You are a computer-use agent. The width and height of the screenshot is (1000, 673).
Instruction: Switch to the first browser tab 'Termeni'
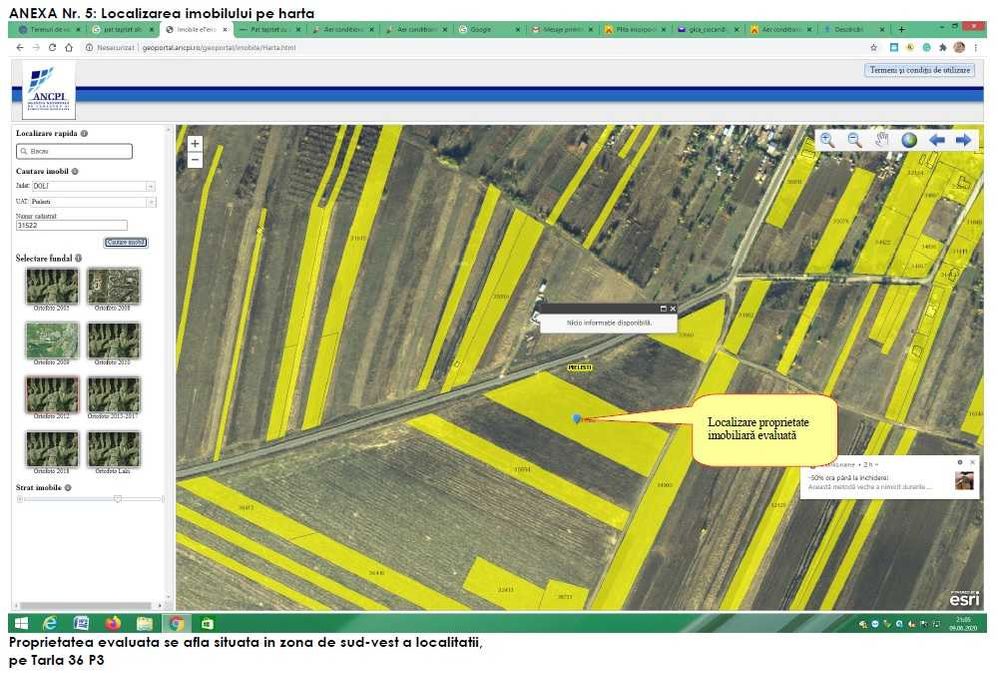pos(50,29)
